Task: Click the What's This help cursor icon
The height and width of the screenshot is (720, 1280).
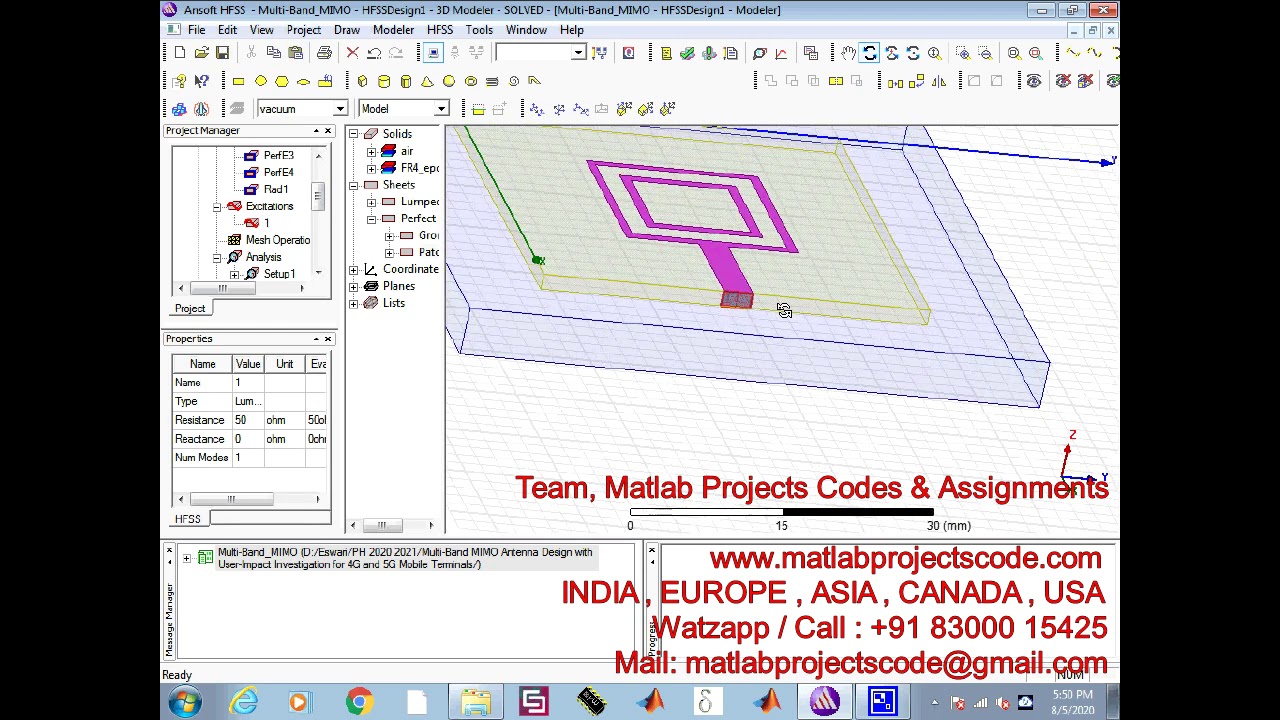Action: 201,81
